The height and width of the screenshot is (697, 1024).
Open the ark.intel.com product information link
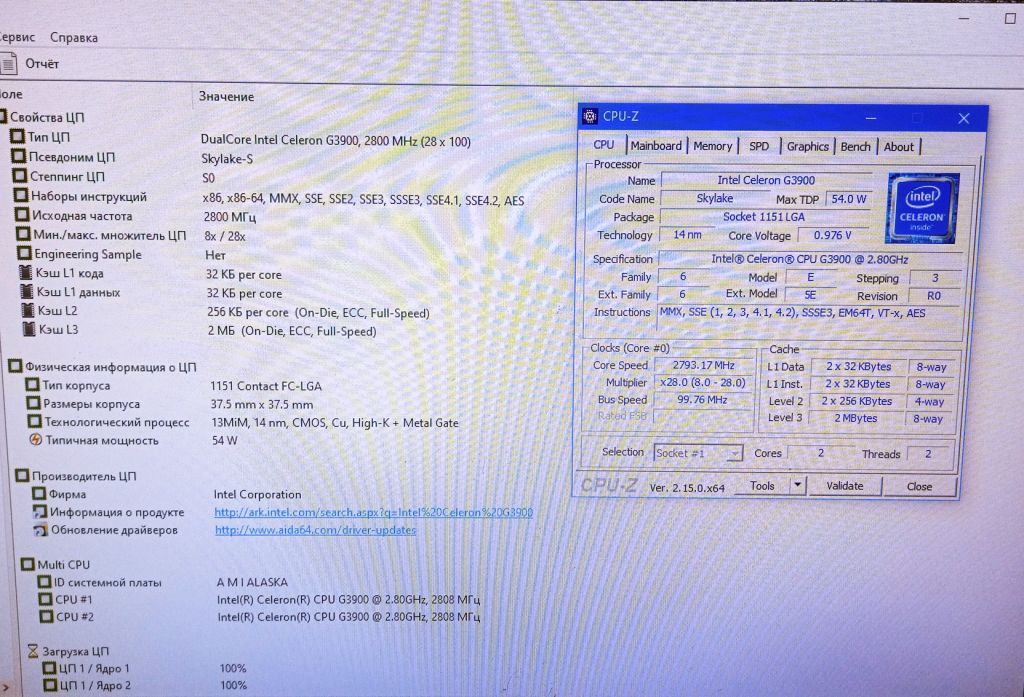click(x=374, y=512)
